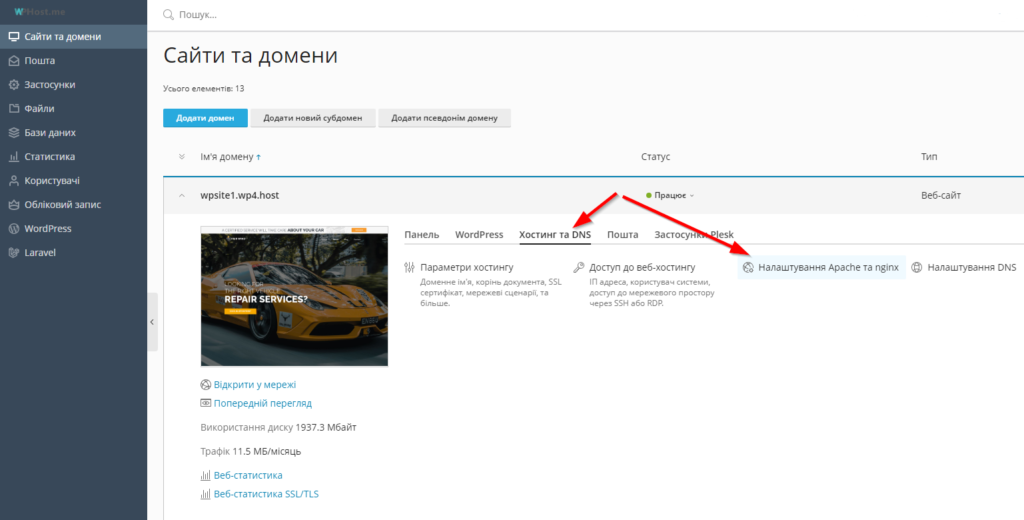Open the Веб-статистика link
Image resolution: width=1024 pixels, height=520 pixels.
point(248,475)
